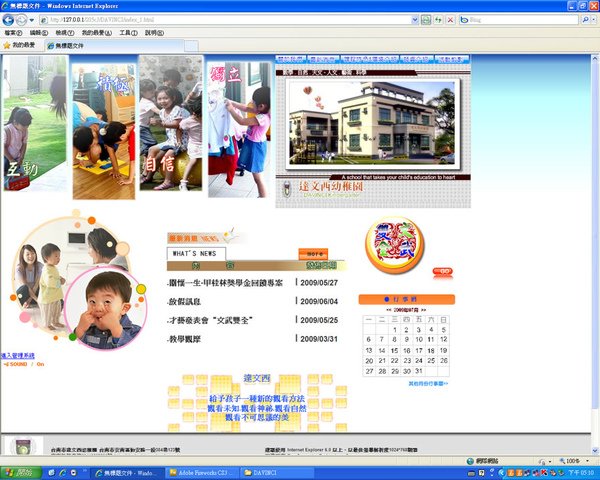Image resolution: width=600 pixels, height=480 pixels.
Task: Click the Internet zone globe status icon
Action: (x=470, y=461)
